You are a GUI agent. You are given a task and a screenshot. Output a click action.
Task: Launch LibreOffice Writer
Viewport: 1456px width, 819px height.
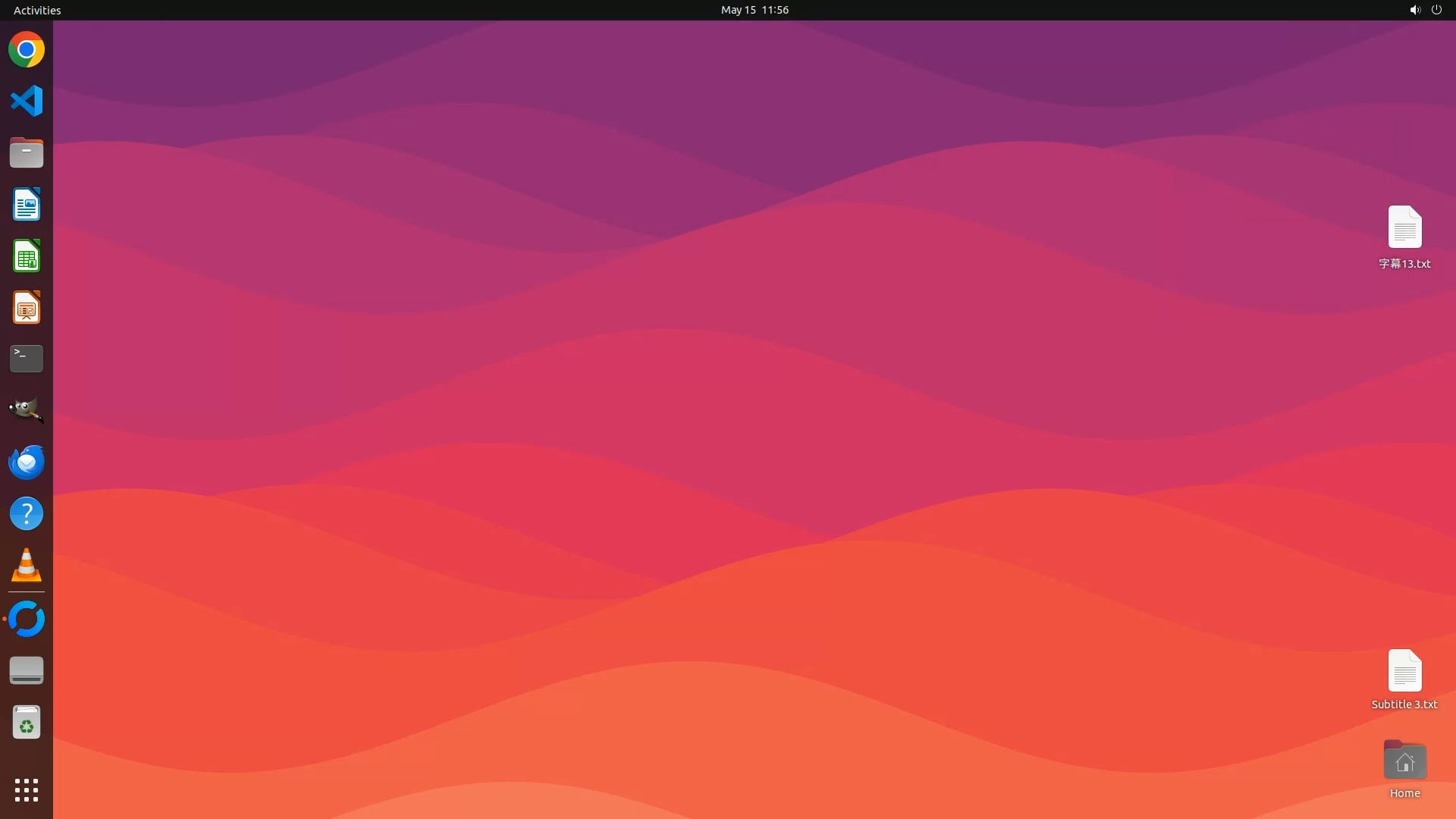click(x=27, y=205)
